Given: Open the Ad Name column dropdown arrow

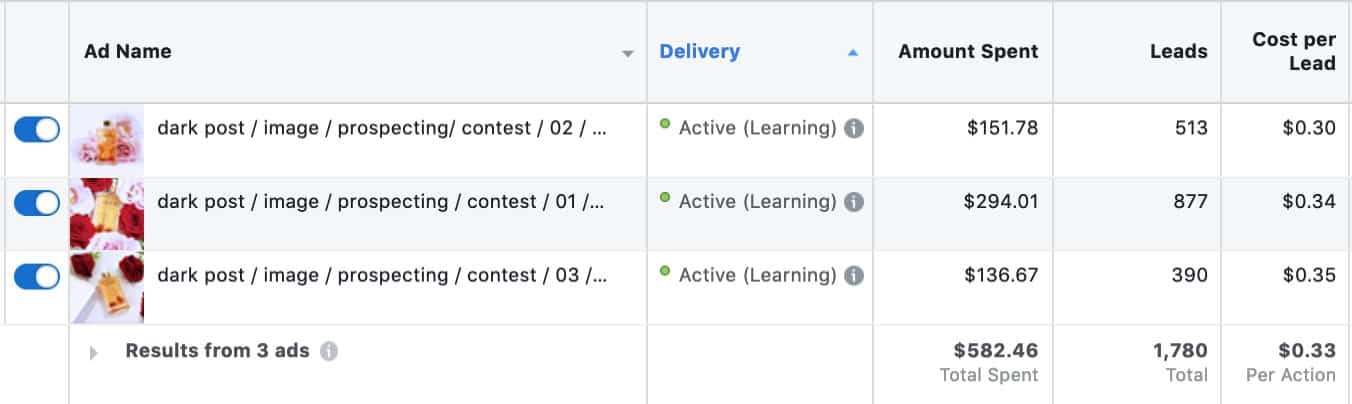Looking at the screenshot, I should [x=628, y=54].
